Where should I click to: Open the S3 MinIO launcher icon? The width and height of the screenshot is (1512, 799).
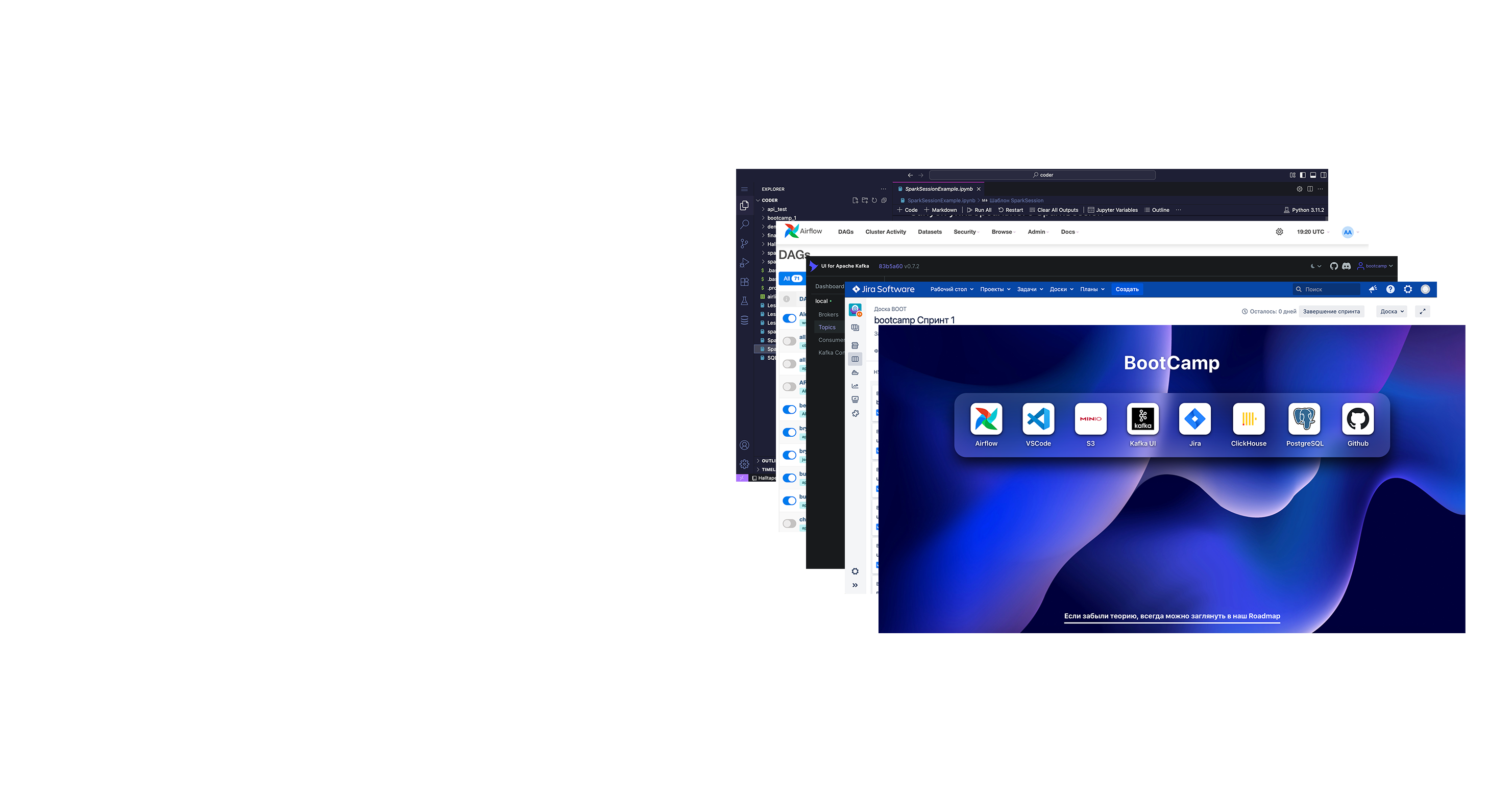(x=1090, y=419)
